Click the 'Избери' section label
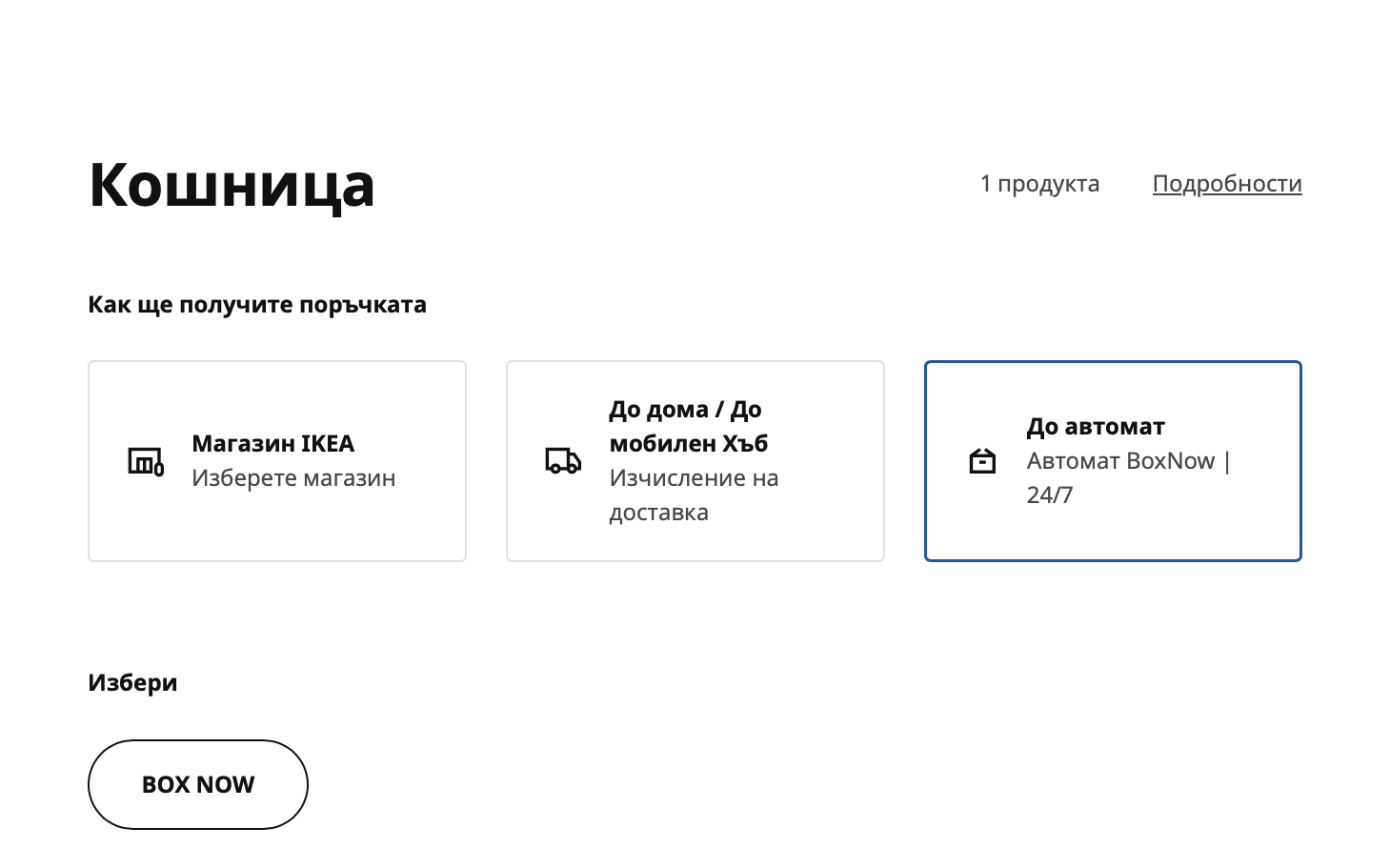This screenshot has height=868, width=1390. [x=132, y=683]
